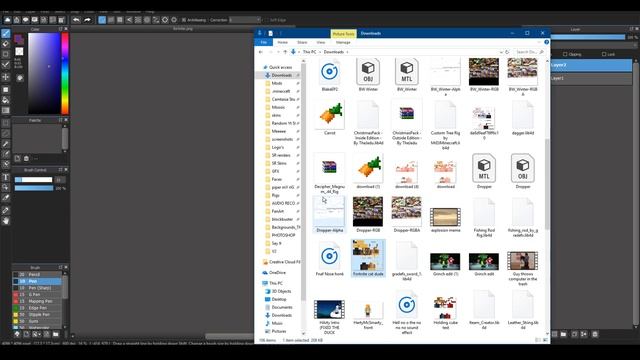Click the folder icon below Brush list
640x360 pixels.
(56, 334)
